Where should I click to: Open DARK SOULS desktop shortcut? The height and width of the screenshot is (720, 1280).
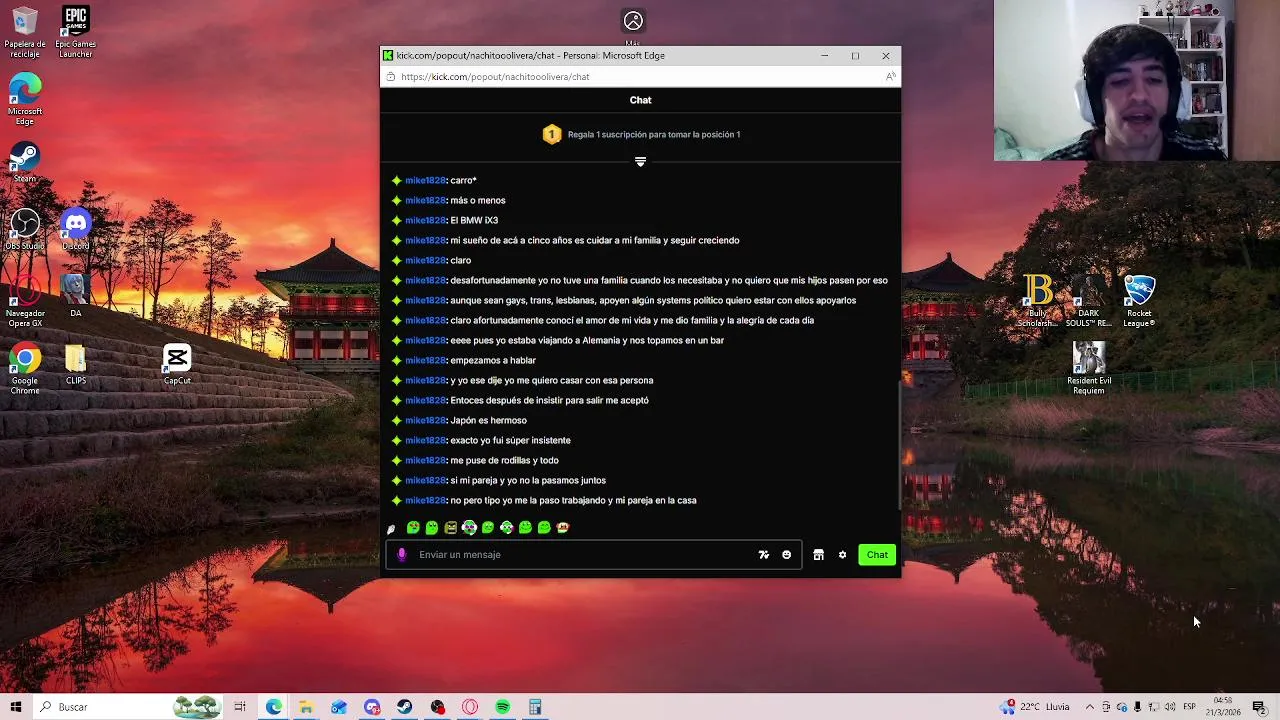tap(1089, 302)
